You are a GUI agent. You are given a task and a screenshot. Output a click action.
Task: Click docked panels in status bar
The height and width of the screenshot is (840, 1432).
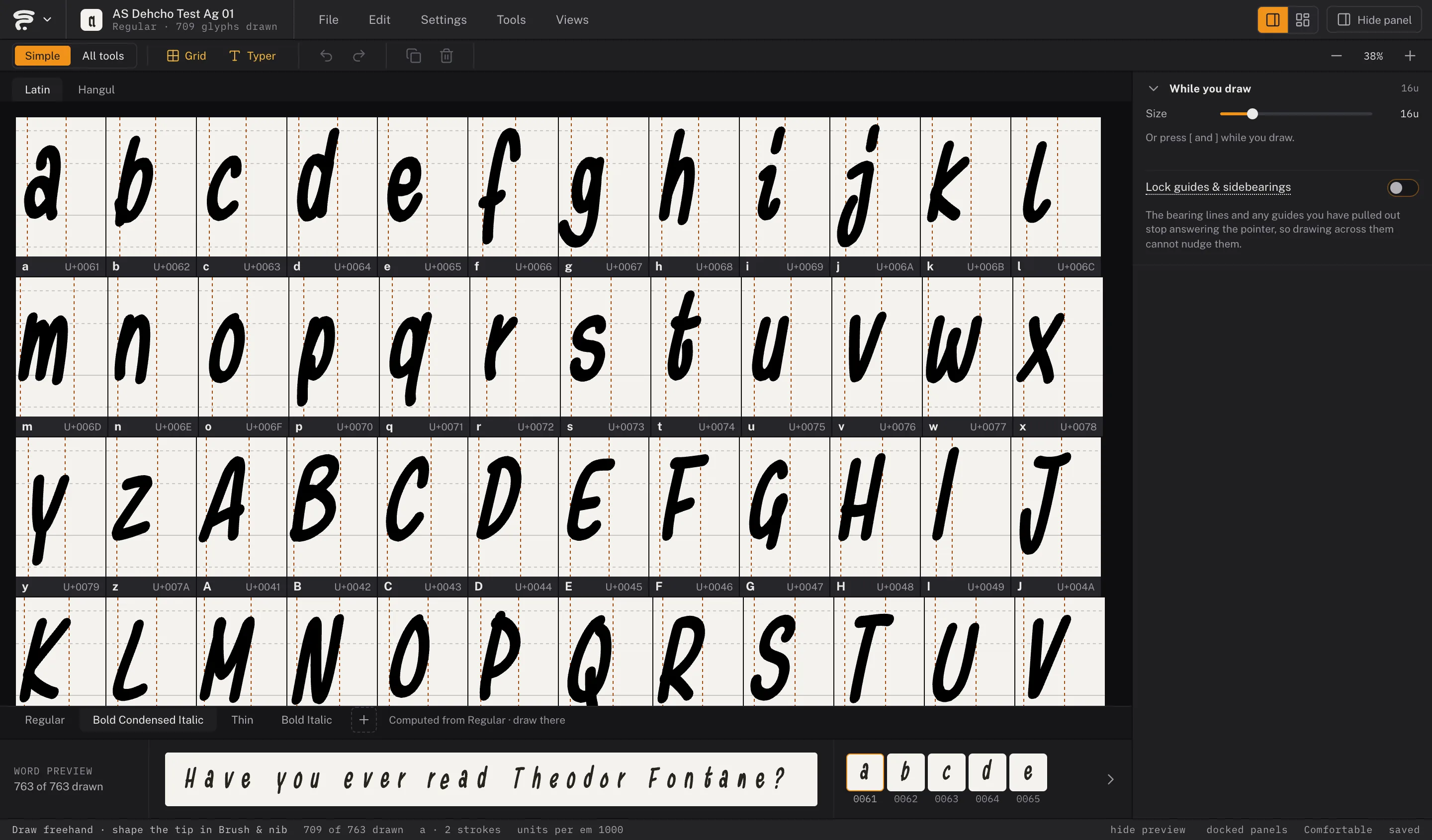coord(1247,829)
